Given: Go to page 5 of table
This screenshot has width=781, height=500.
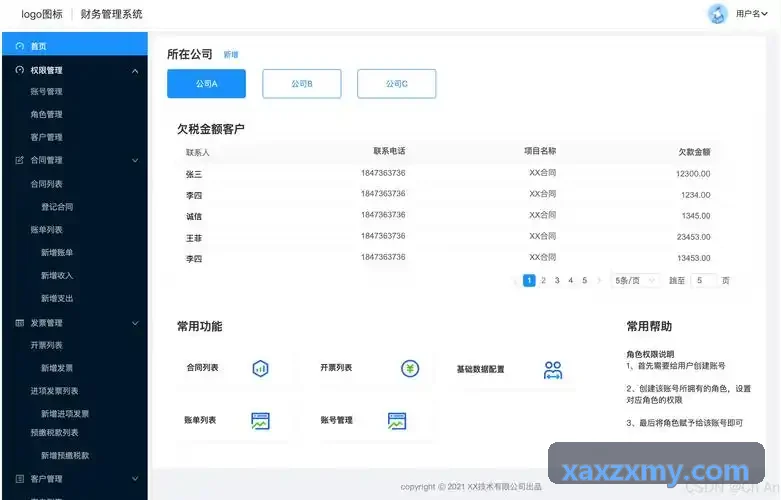Looking at the screenshot, I should [x=585, y=280].
